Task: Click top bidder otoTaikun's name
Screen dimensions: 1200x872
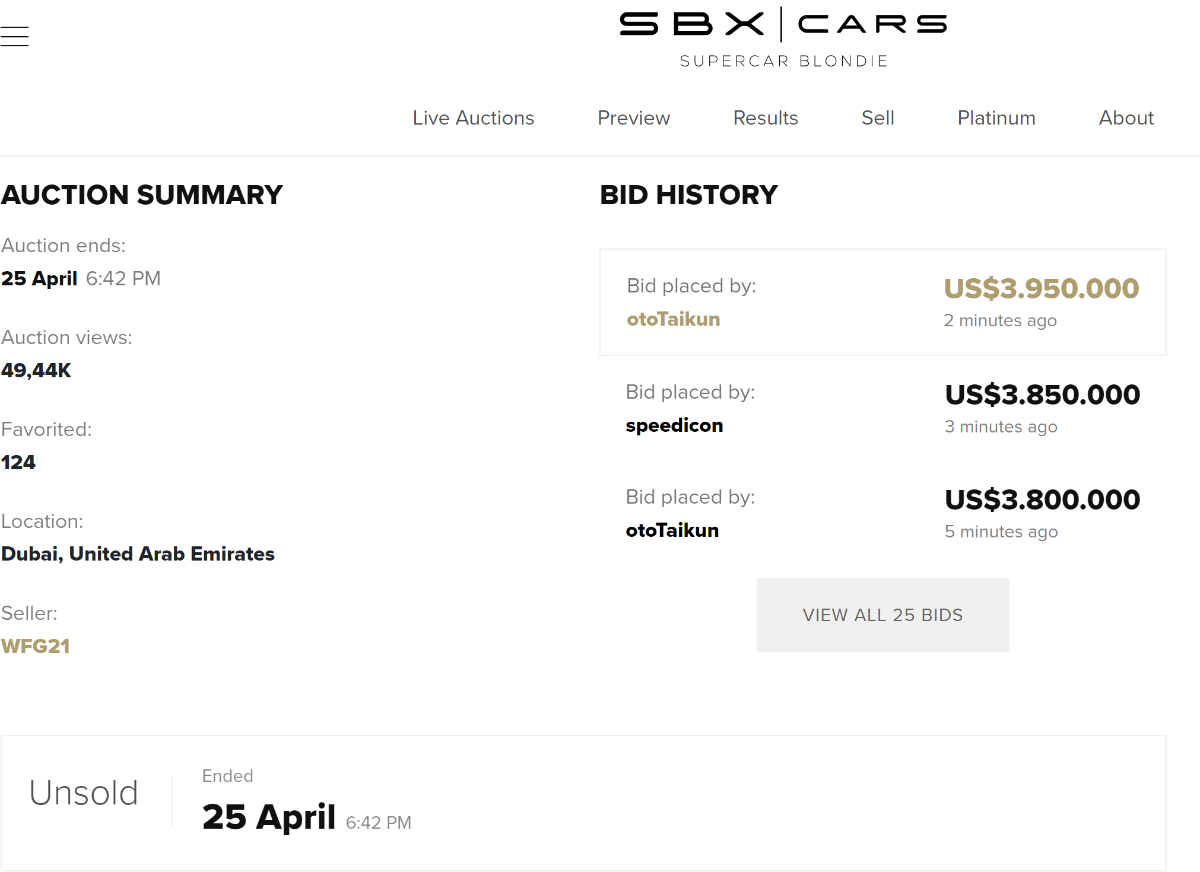Action: [673, 320]
